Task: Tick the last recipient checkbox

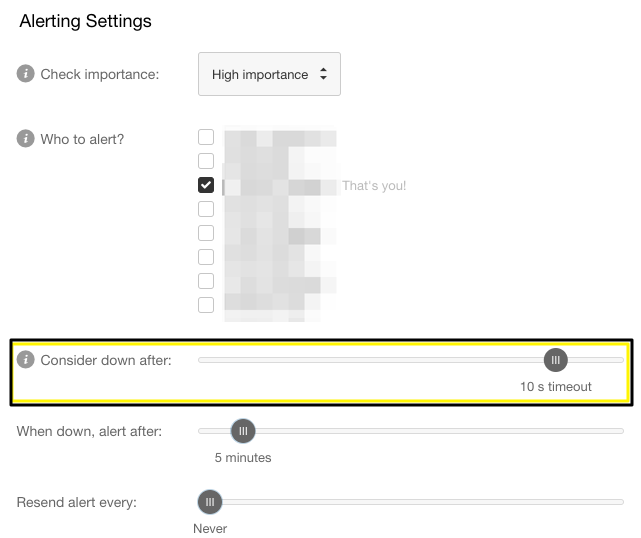Action: (206, 305)
